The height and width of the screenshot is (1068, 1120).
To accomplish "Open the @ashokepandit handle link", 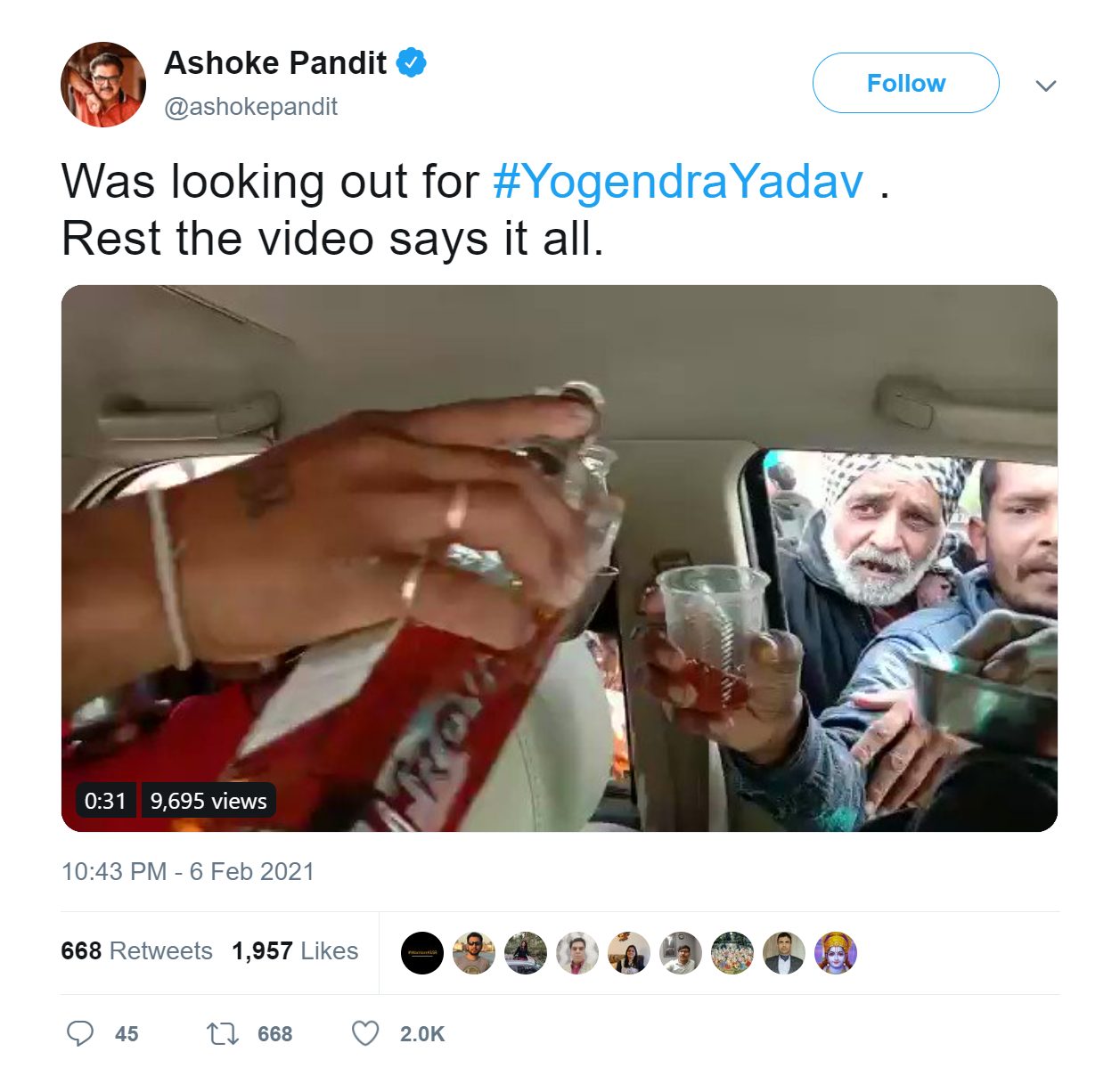I will [x=251, y=107].
